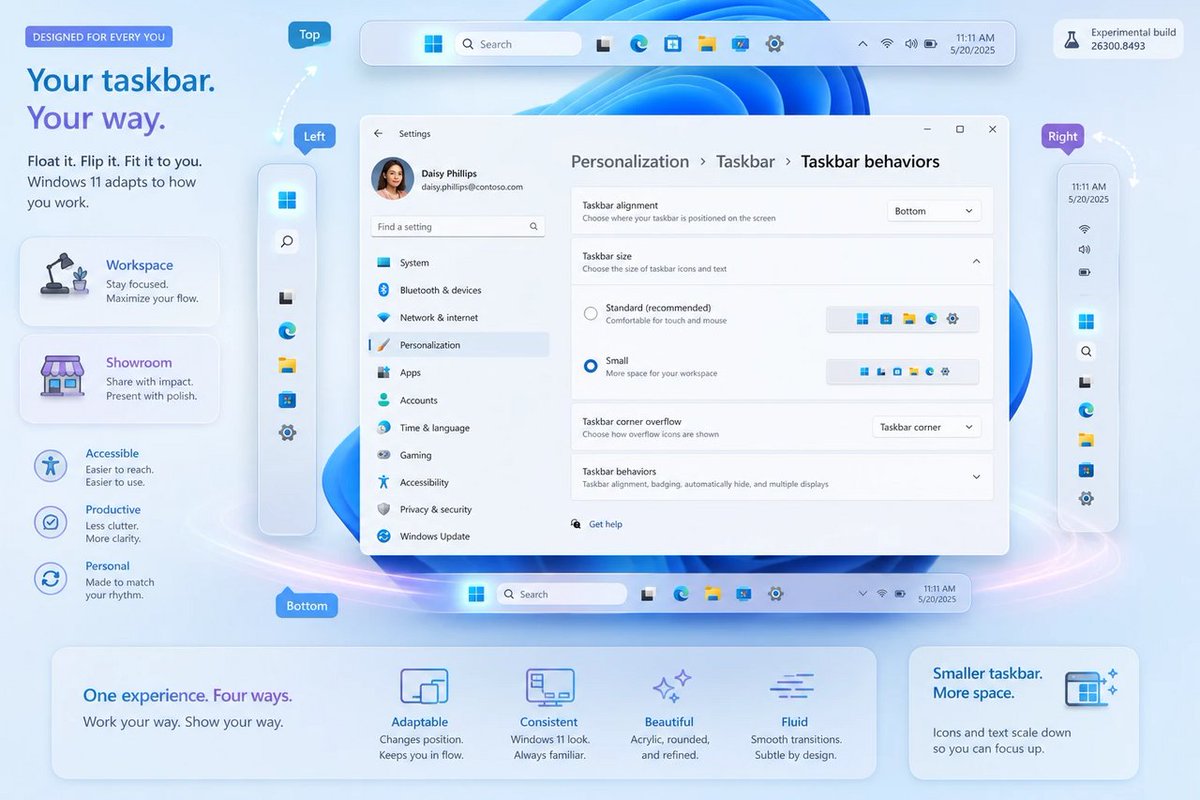1200x800 pixels.
Task: Open Microsoft Store on the left taskbar
Action: tap(287, 399)
